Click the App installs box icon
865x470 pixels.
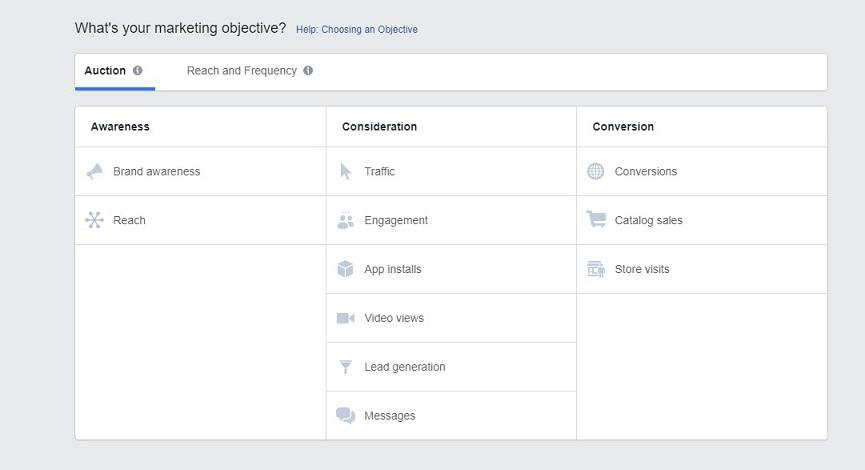pyautogui.click(x=346, y=269)
